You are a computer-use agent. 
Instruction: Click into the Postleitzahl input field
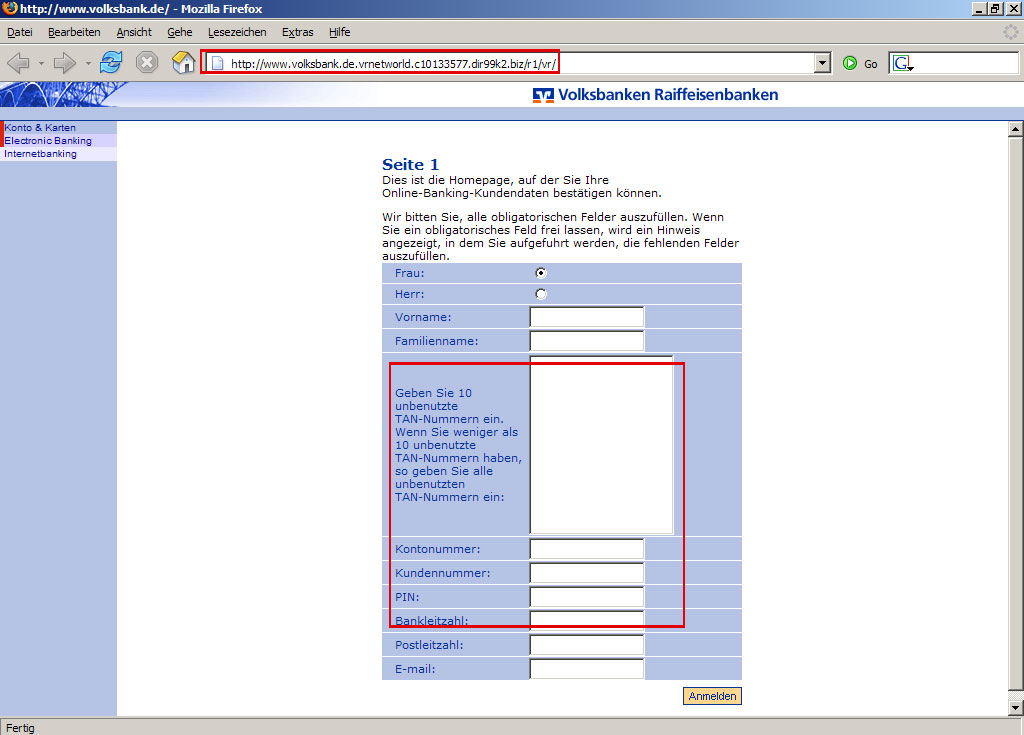[x=586, y=645]
